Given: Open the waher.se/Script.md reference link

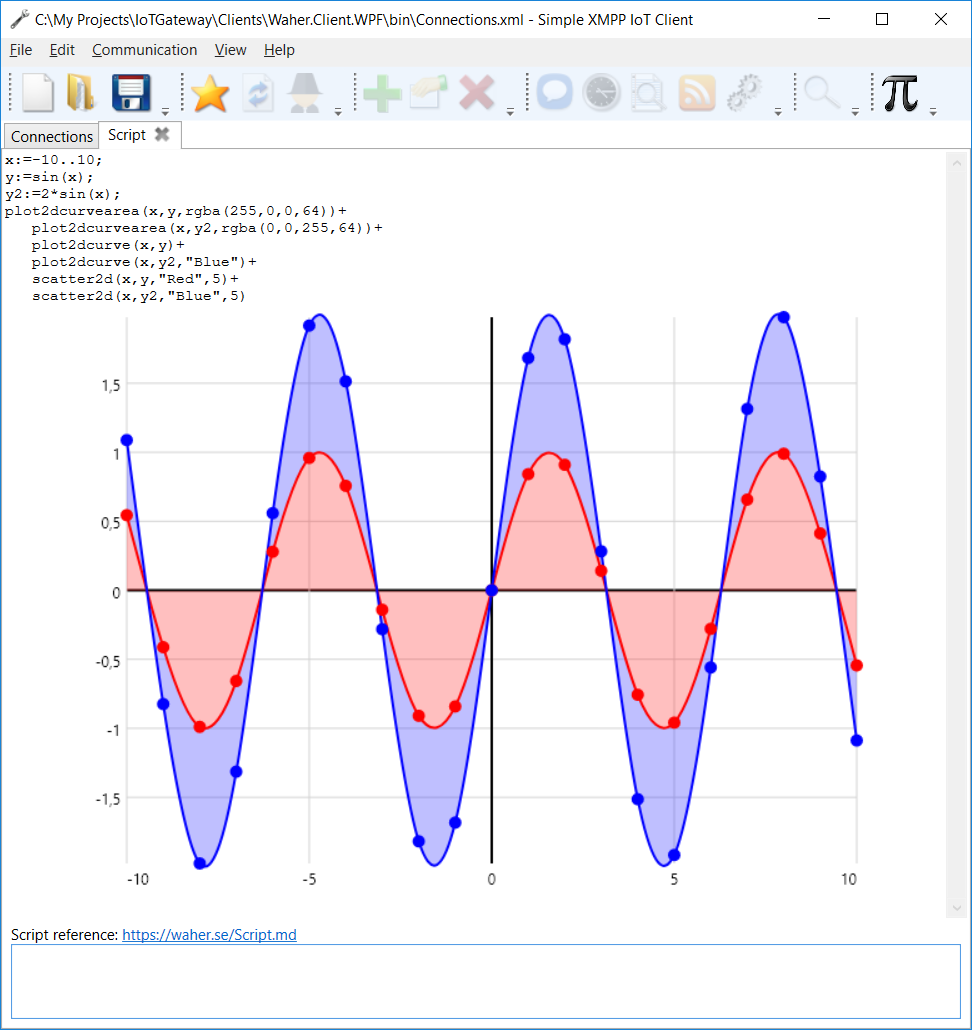Looking at the screenshot, I should (x=209, y=935).
